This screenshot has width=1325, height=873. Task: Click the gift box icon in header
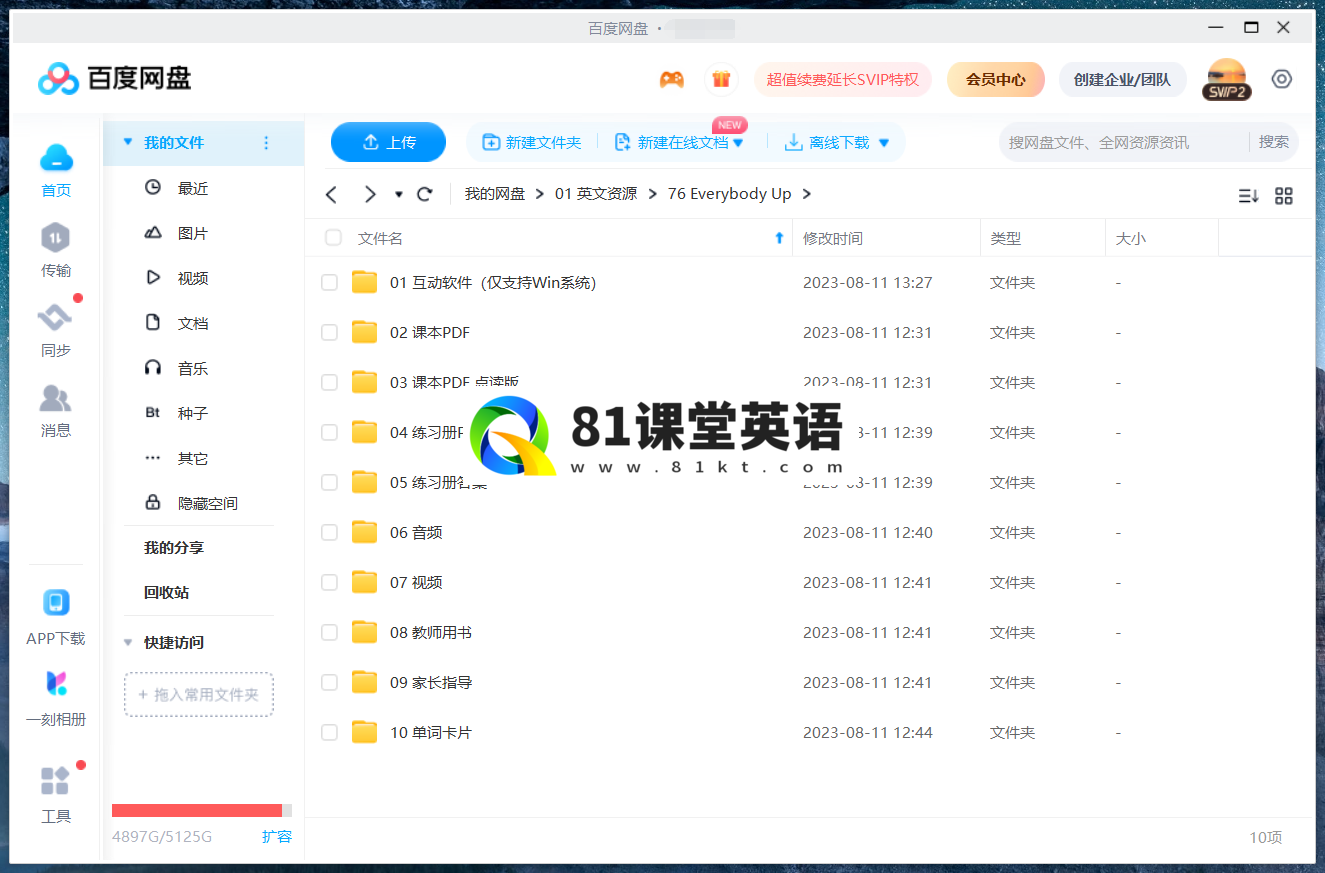721,79
